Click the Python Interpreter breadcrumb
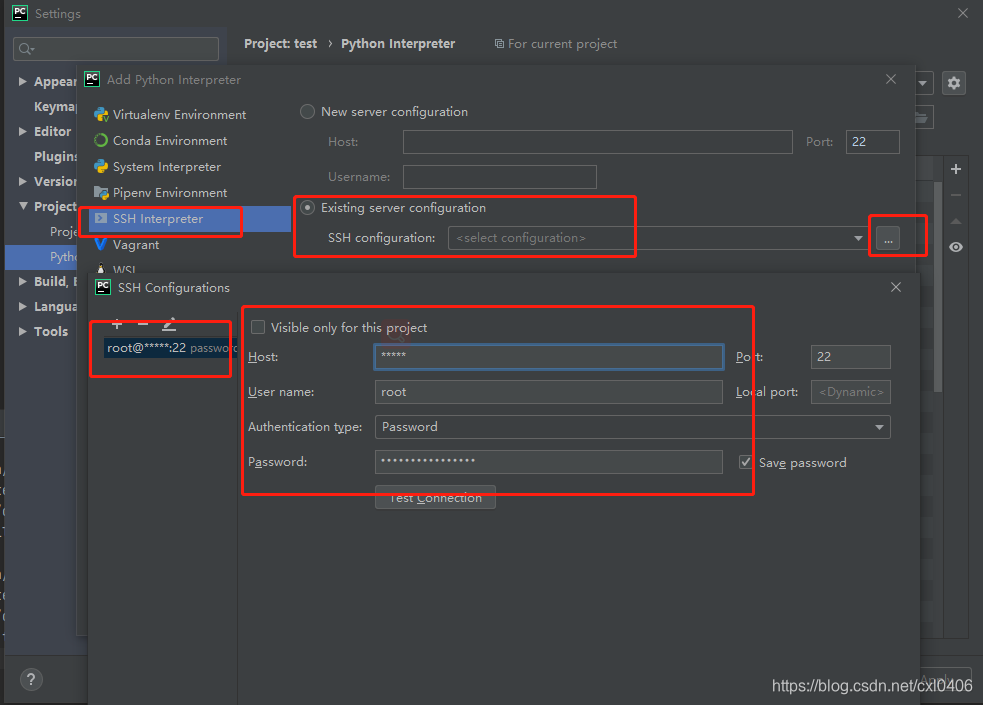Screen dimensions: 983x705 (x=398, y=43)
